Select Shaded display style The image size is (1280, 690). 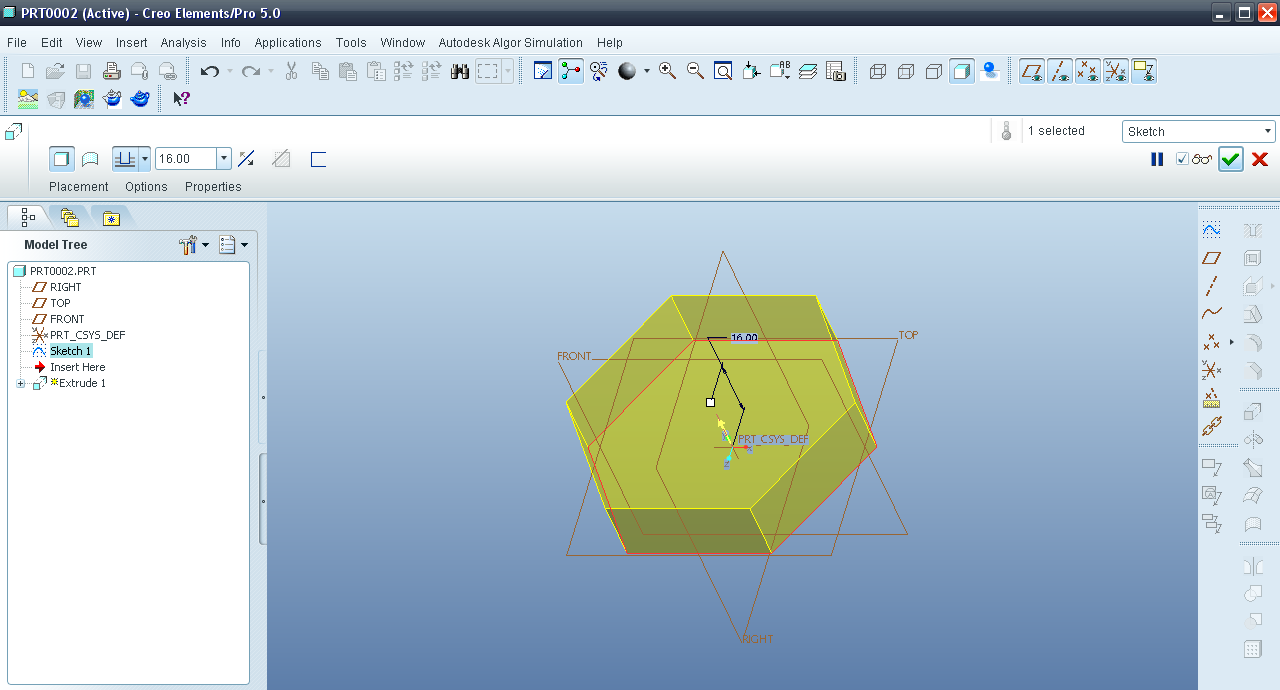tap(962, 71)
